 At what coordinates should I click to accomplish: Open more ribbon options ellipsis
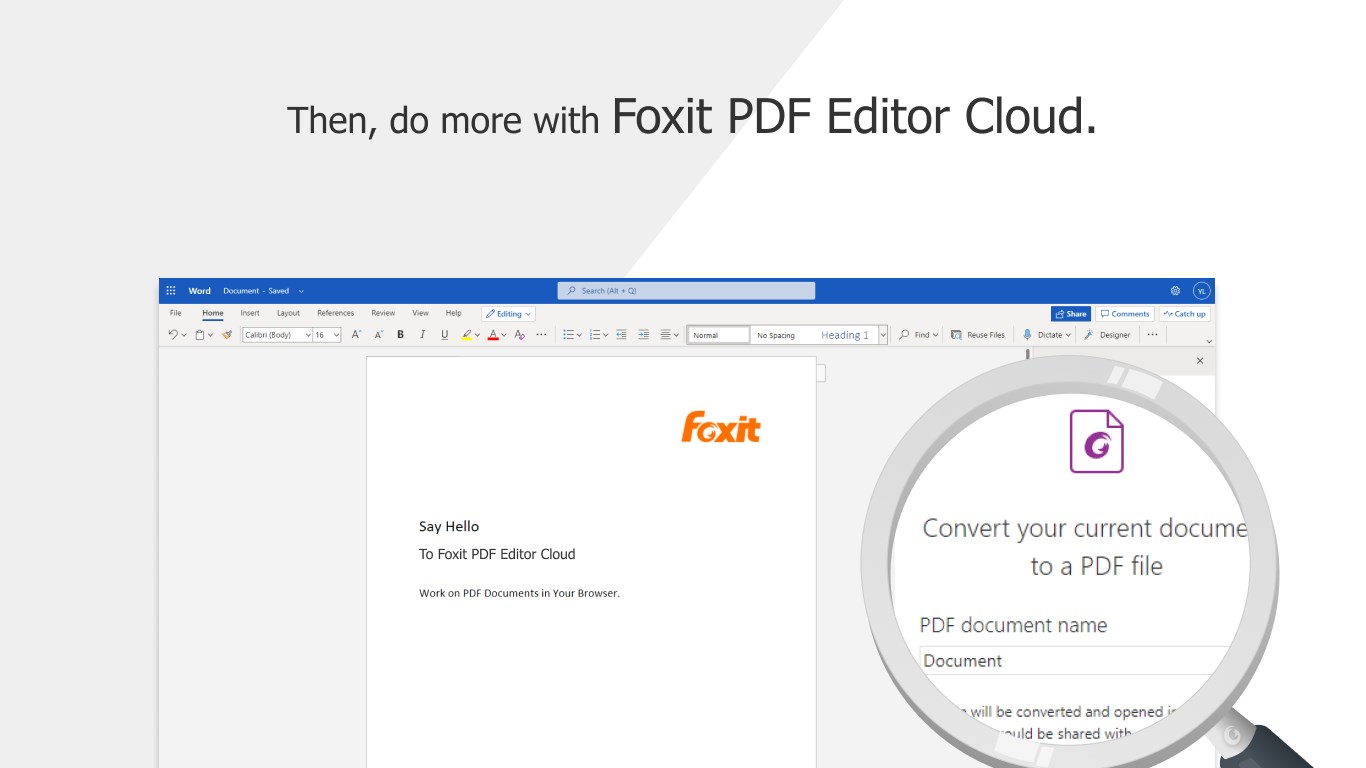click(x=1152, y=335)
